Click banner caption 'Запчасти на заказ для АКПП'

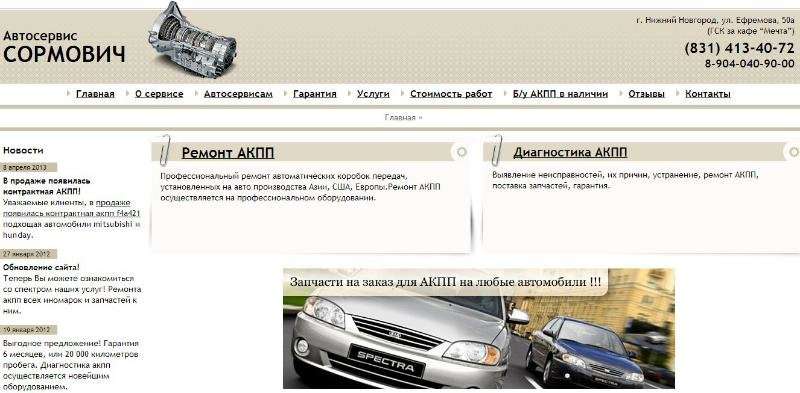(445, 282)
